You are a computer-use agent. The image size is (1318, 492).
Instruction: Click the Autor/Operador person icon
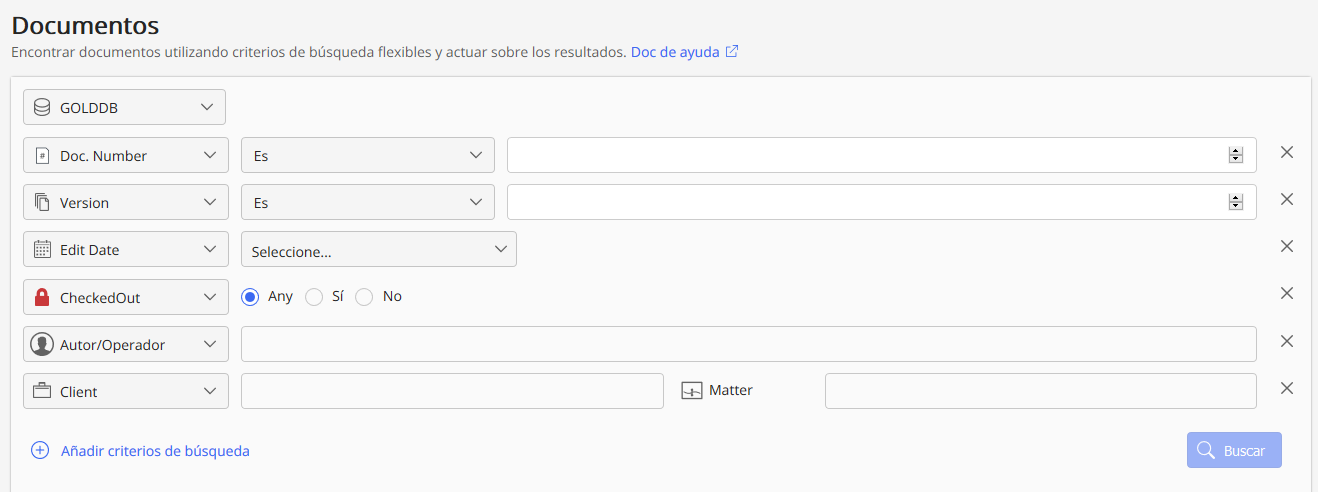pos(42,344)
